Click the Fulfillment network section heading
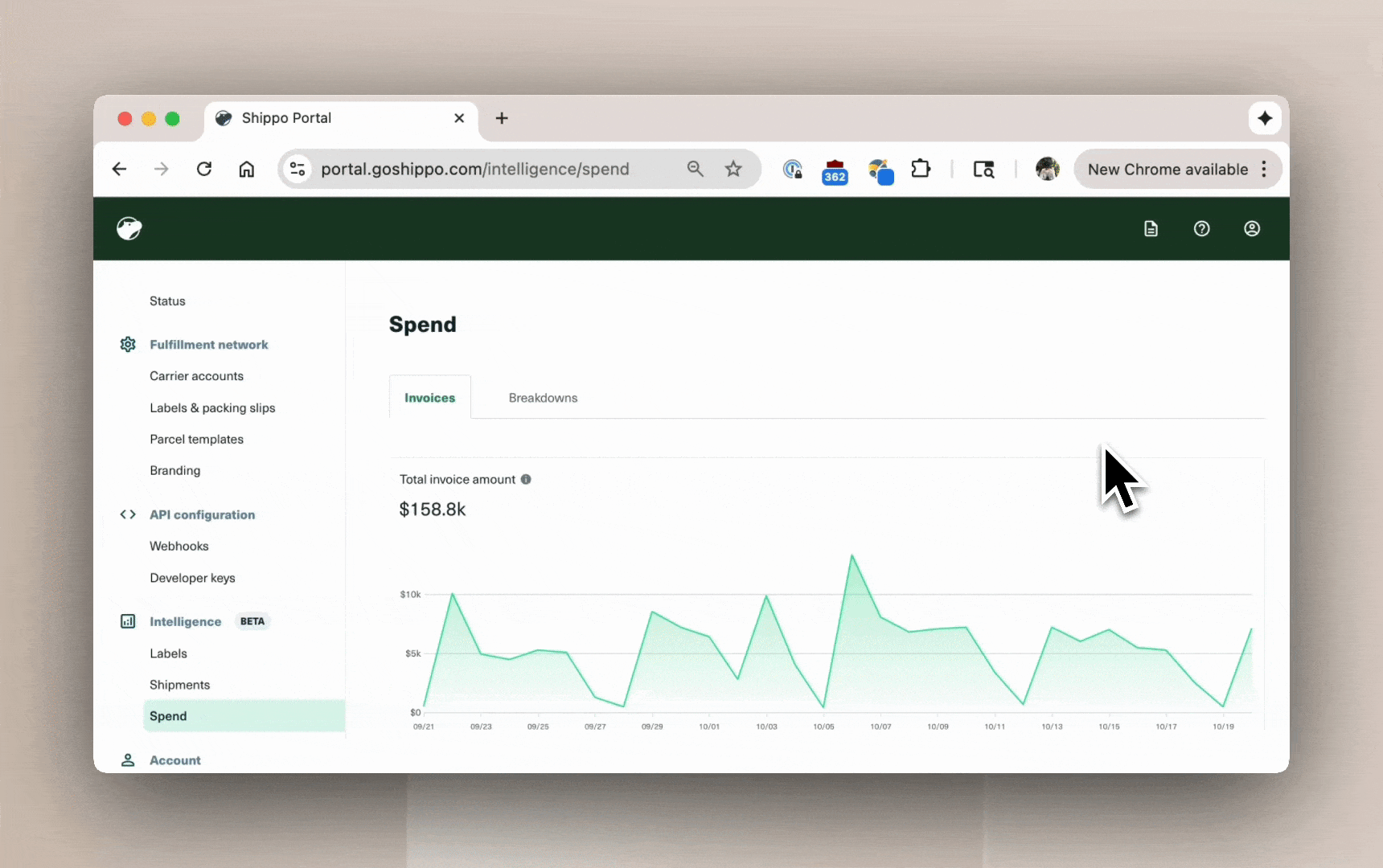This screenshot has height=868, width=1383. 209,345
